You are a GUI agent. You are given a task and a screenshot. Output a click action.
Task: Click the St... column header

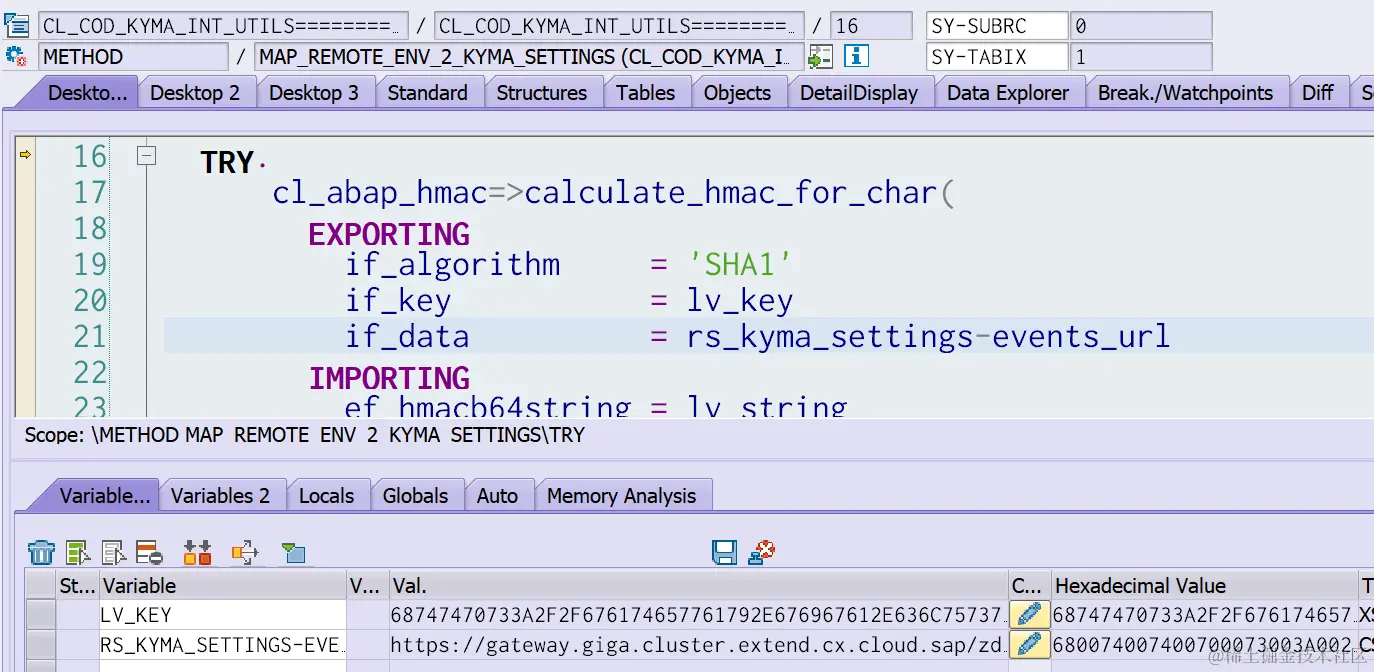(77, 586)
